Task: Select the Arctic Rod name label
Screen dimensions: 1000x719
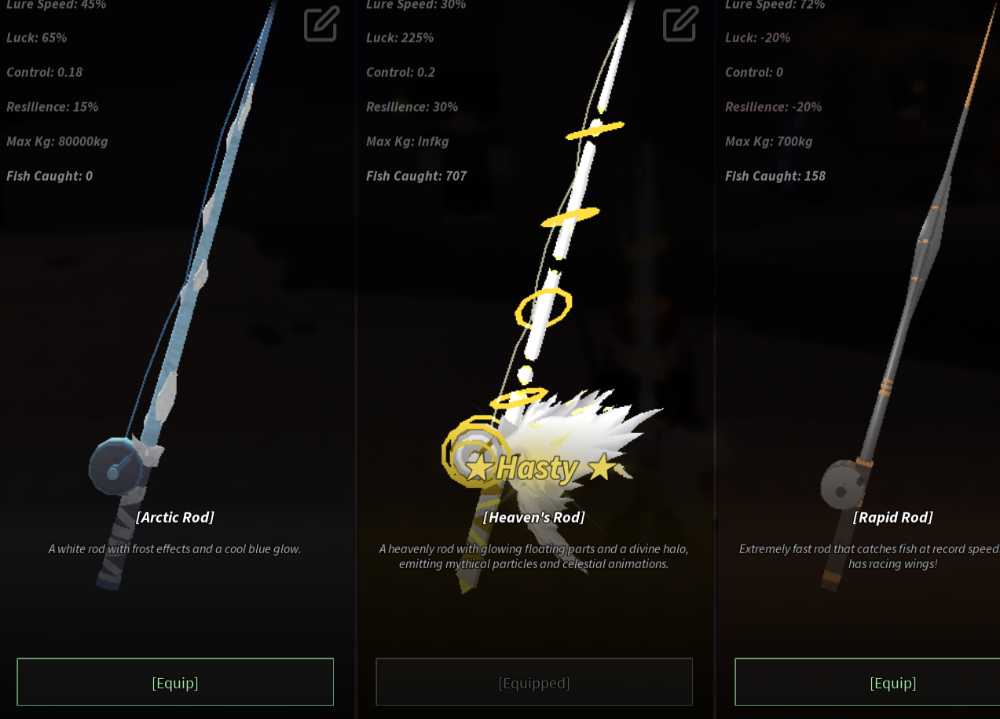Action: pos(175,517)
